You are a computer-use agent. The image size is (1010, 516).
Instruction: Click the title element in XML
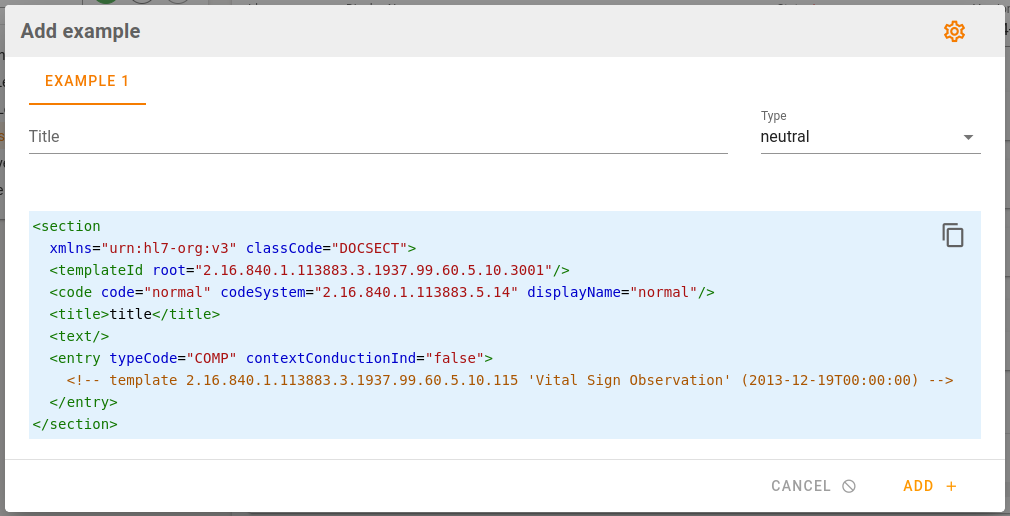pyautogui.click(x=135, y=314)
